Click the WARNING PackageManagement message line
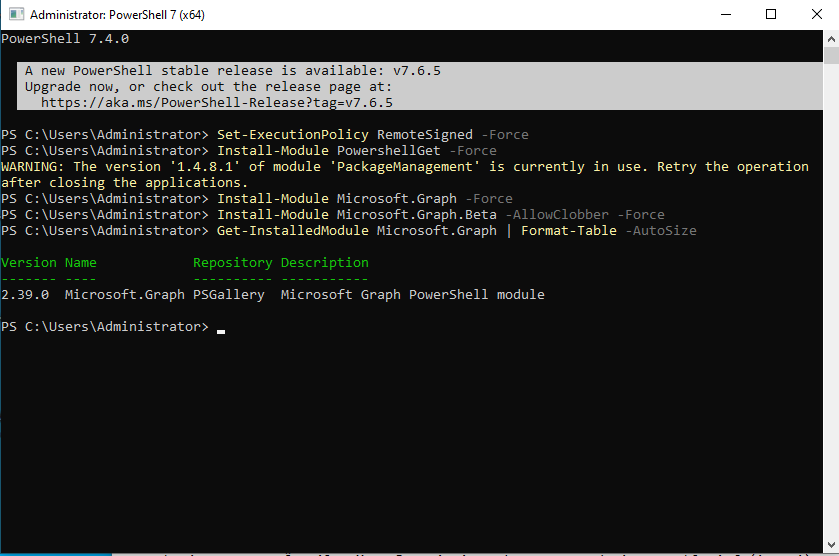Image resolution: width=839 pixels, height=556 pixels. 405,166
